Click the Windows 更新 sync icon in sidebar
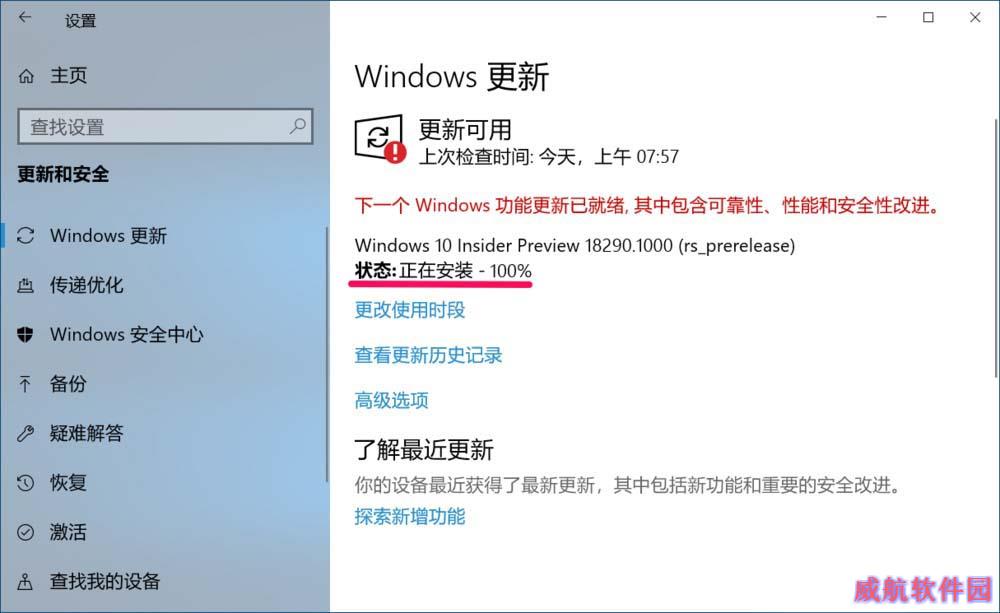The image size is (1000, 613). pyautogui.click(x=26, y=235)
